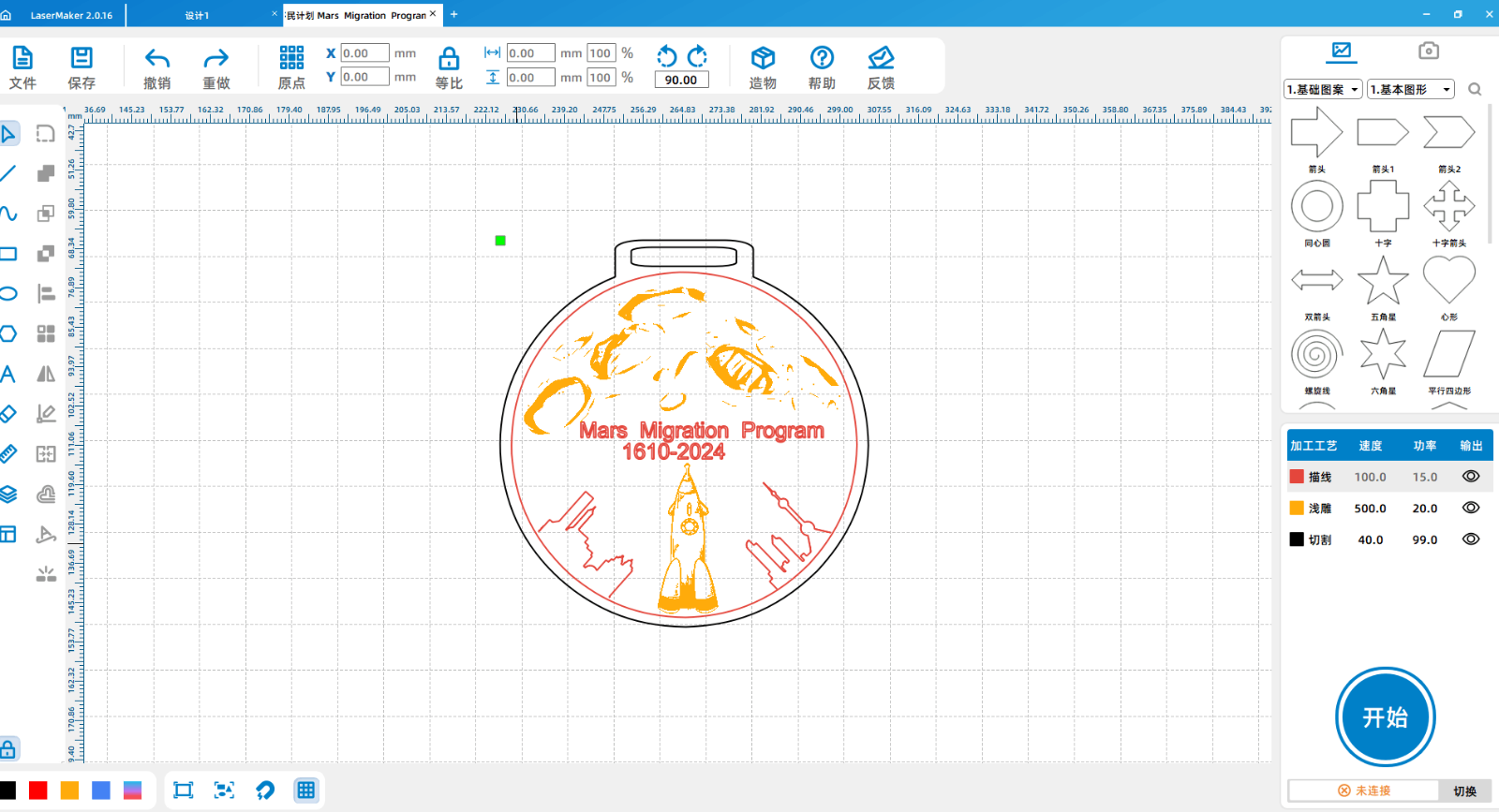Select the Text tool 'A' icon
Screen dimensions: 1499x812
8,375
